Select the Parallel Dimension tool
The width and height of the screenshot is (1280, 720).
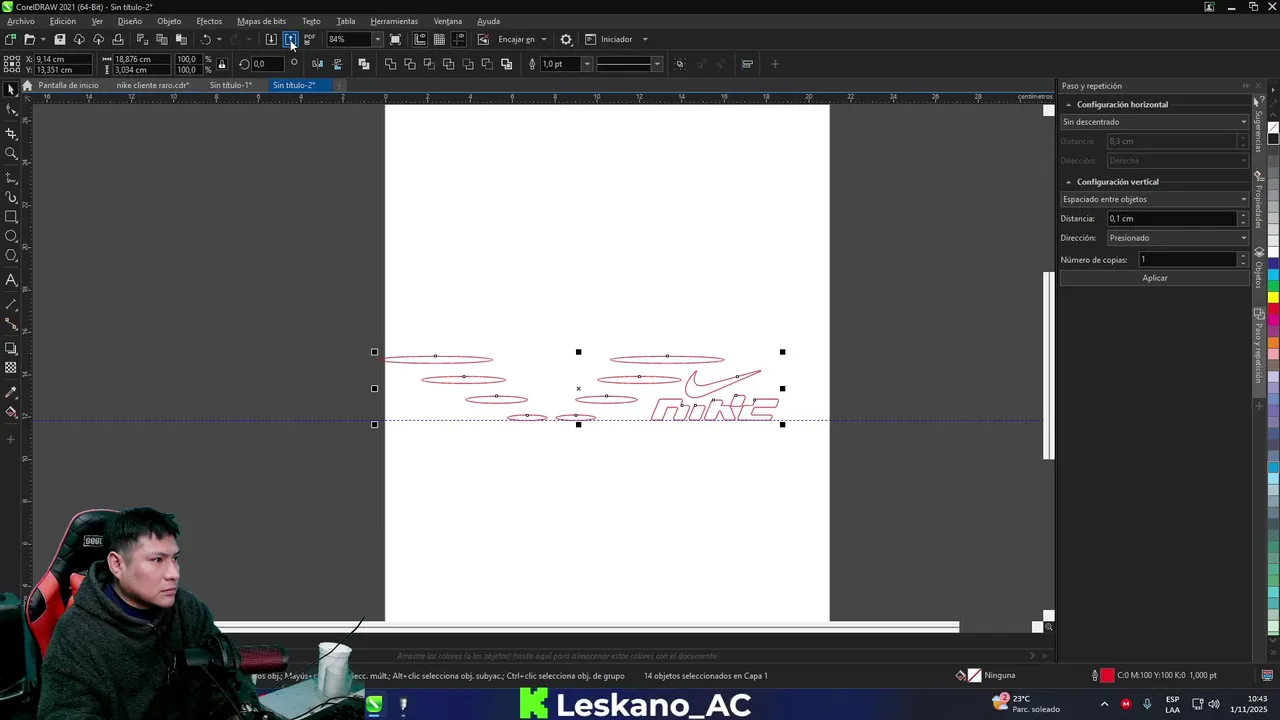11,304
